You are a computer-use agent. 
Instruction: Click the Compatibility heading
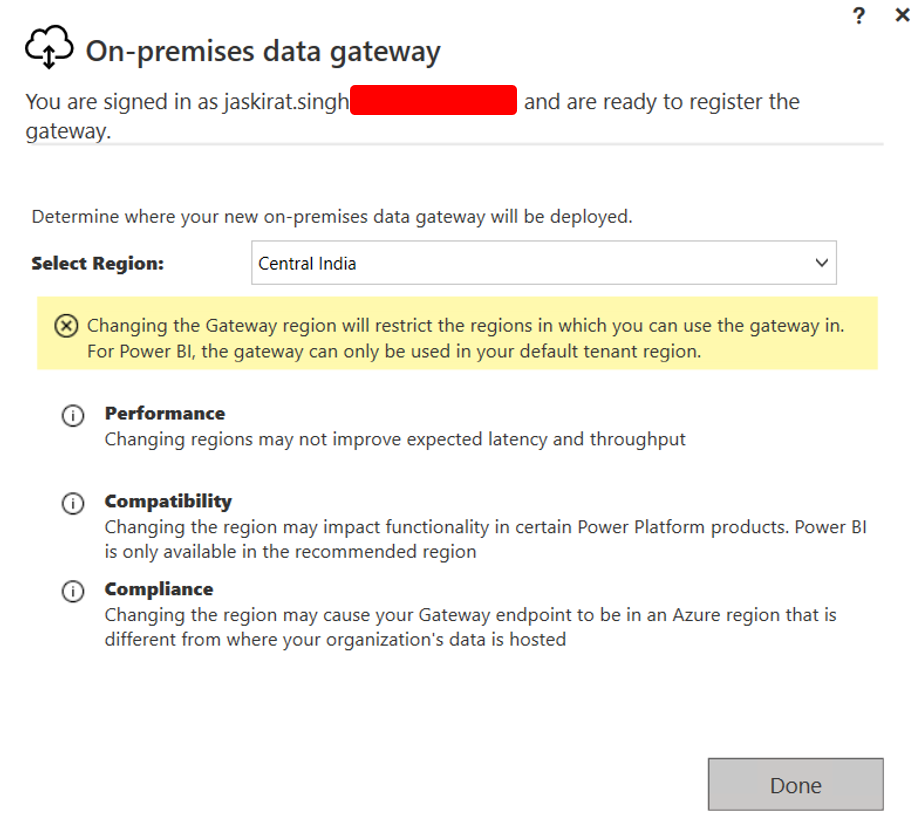168,501
